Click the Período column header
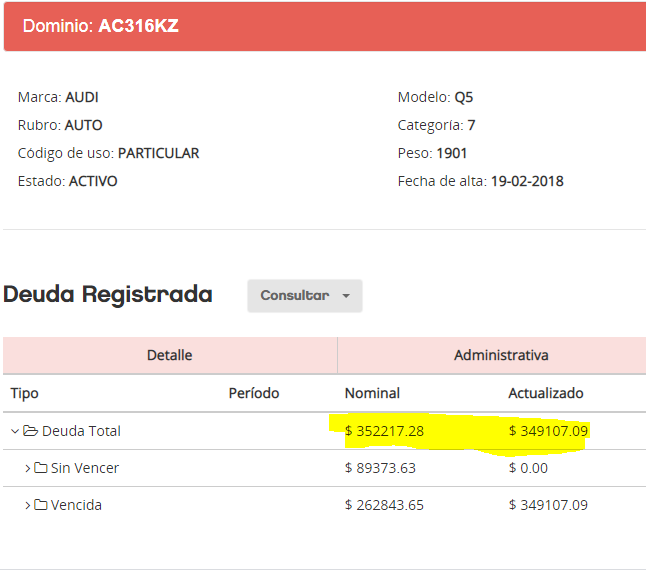Screen dimensions: 646x572 click(x=254, y=393)
